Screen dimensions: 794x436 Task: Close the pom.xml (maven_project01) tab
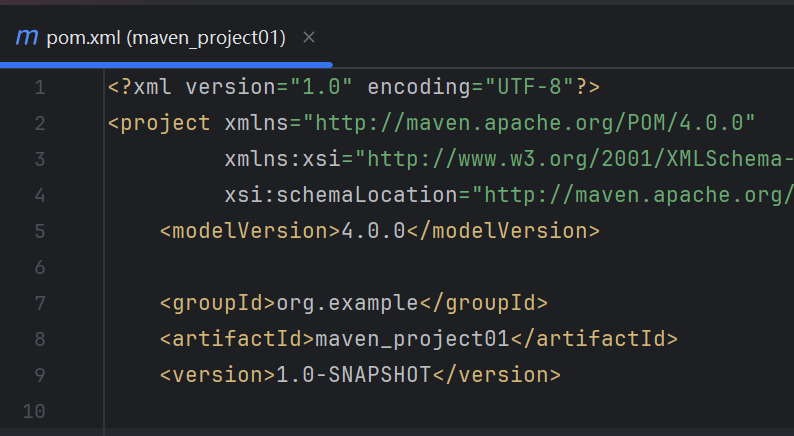309,37
